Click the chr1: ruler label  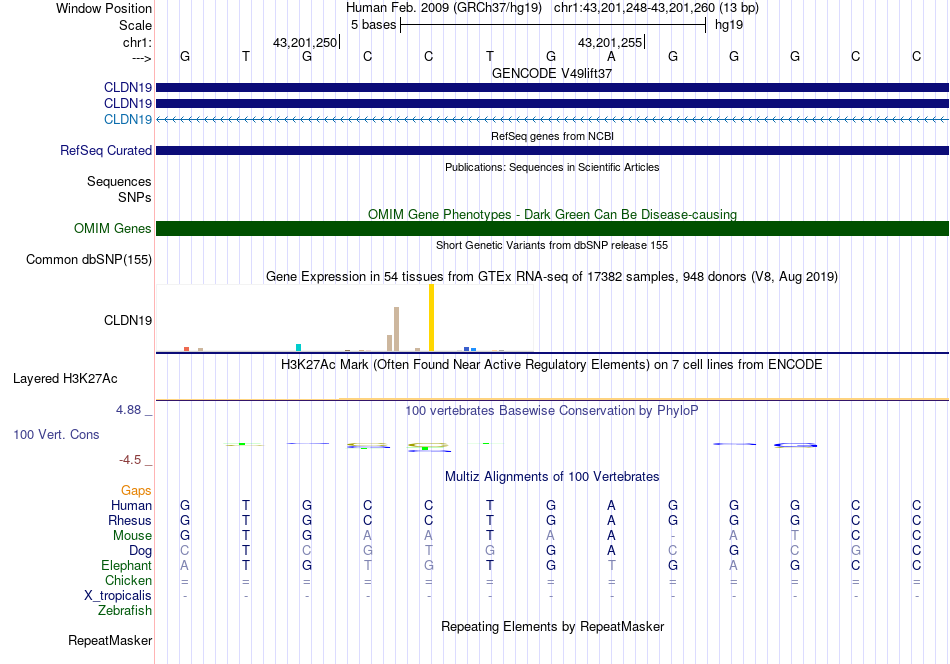pyautogui.click(x=137, y=42)
